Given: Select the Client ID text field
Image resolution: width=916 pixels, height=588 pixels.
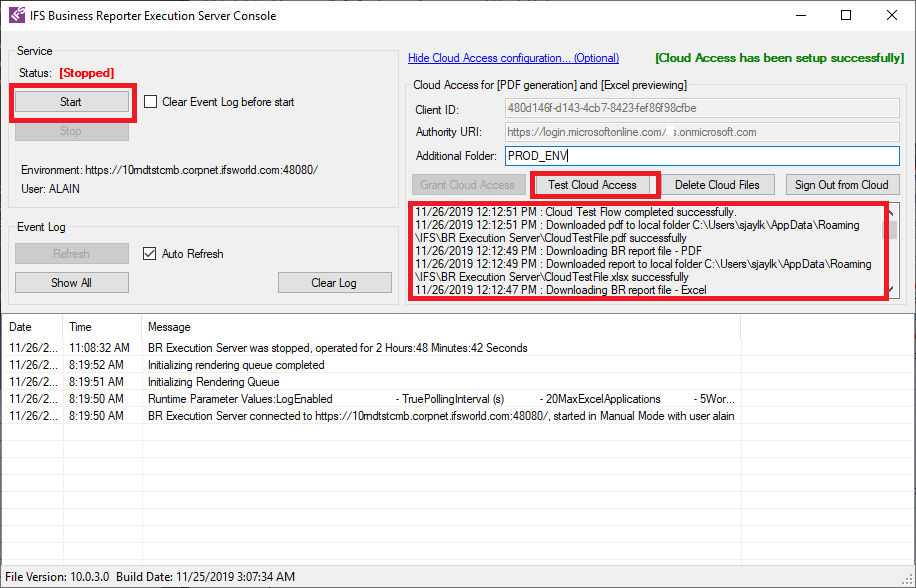Looking at the screenshot, I should 702,108.
